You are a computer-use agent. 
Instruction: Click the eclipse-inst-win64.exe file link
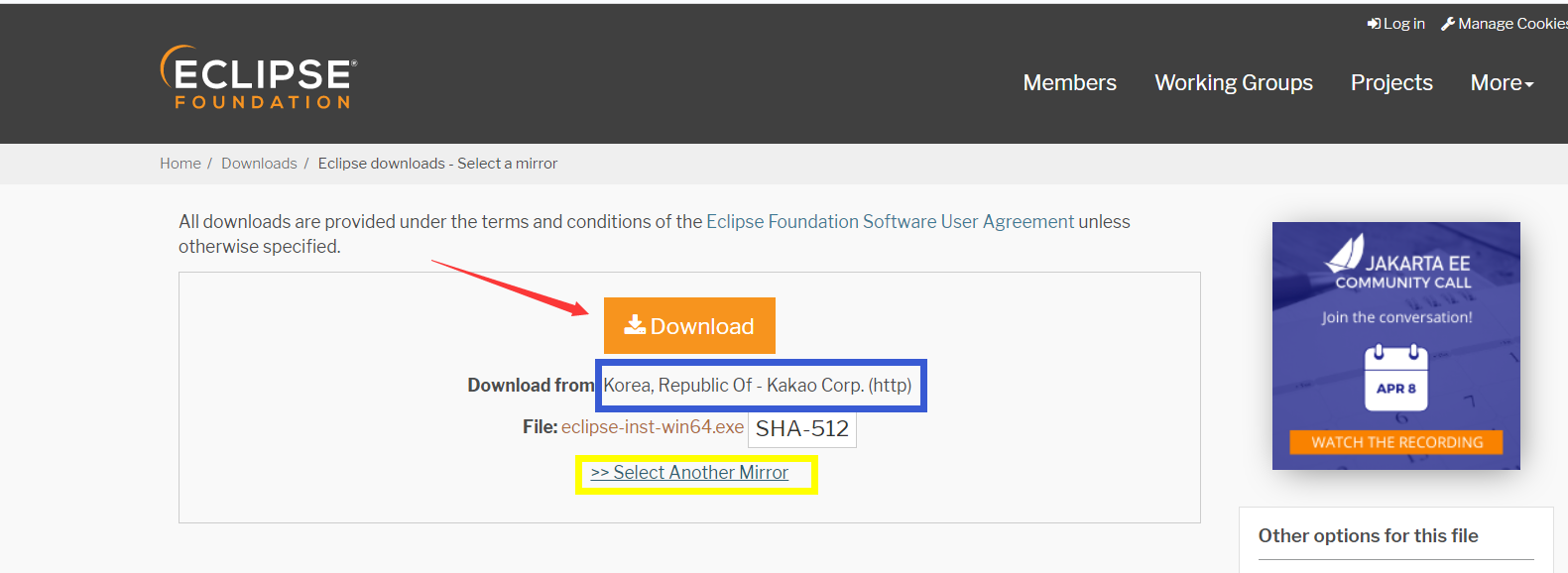pyautogui.click(x=652, y=426)
